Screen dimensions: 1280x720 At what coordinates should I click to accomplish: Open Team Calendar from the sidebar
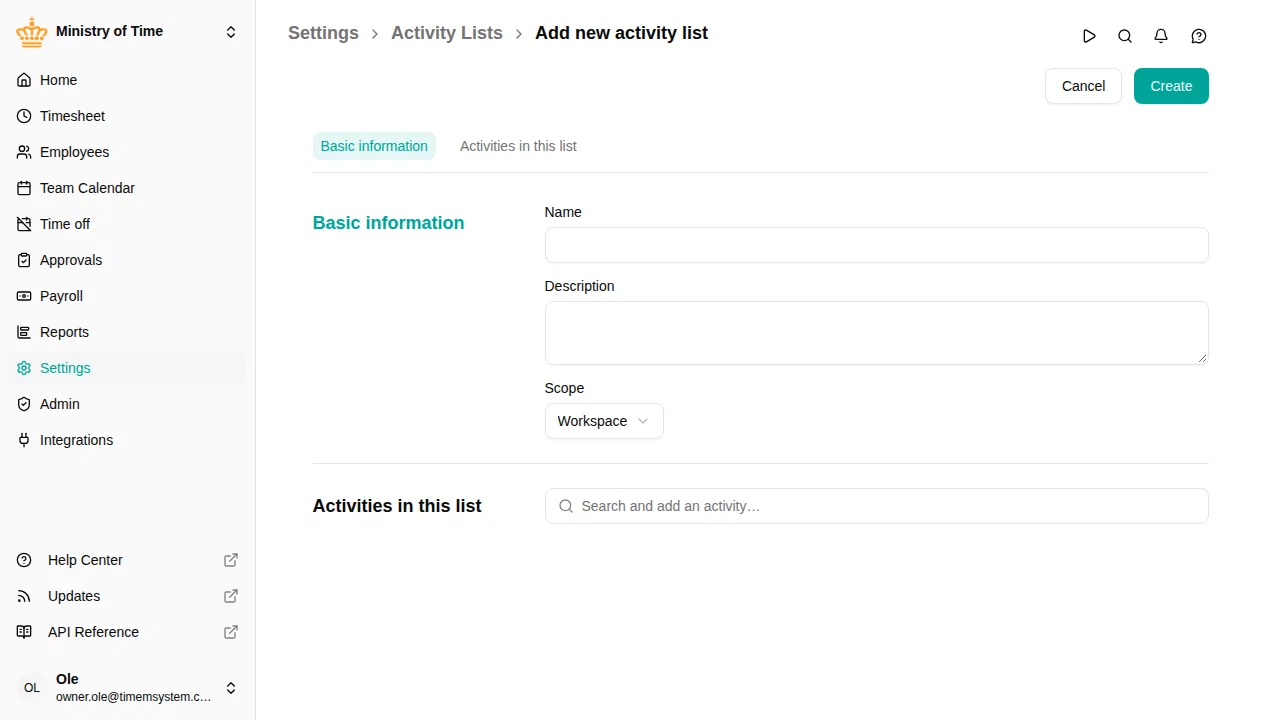[x=127, y=188]
